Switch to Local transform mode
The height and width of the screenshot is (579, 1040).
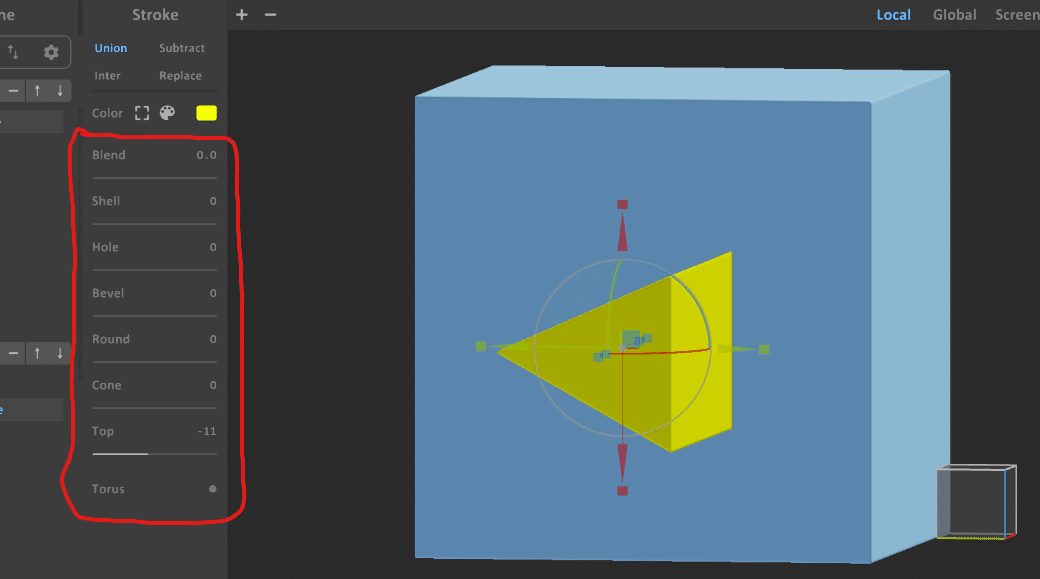pyautogui.click(x=893, y=15)
